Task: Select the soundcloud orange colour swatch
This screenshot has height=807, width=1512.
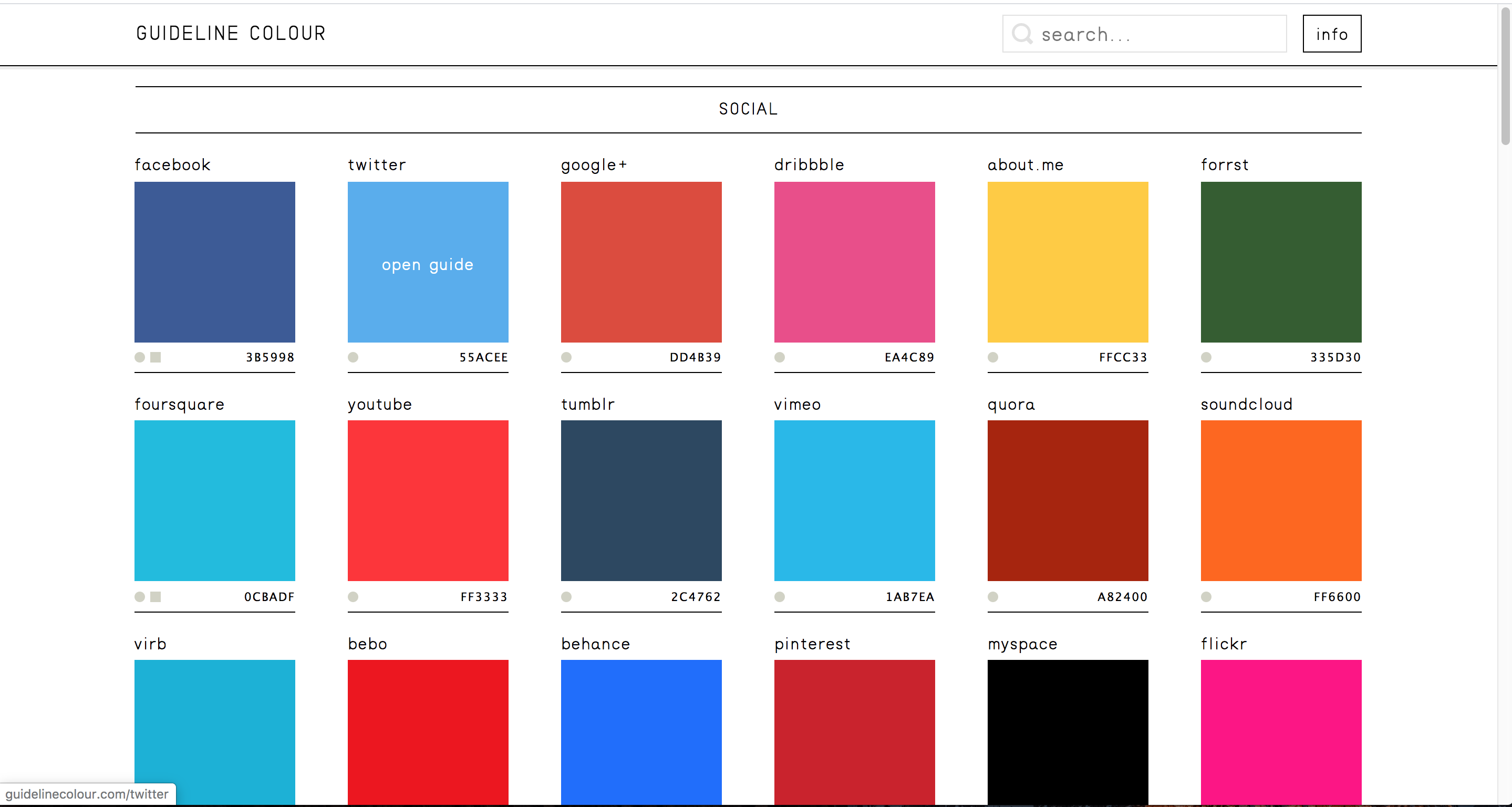Action: [1281, 501]
